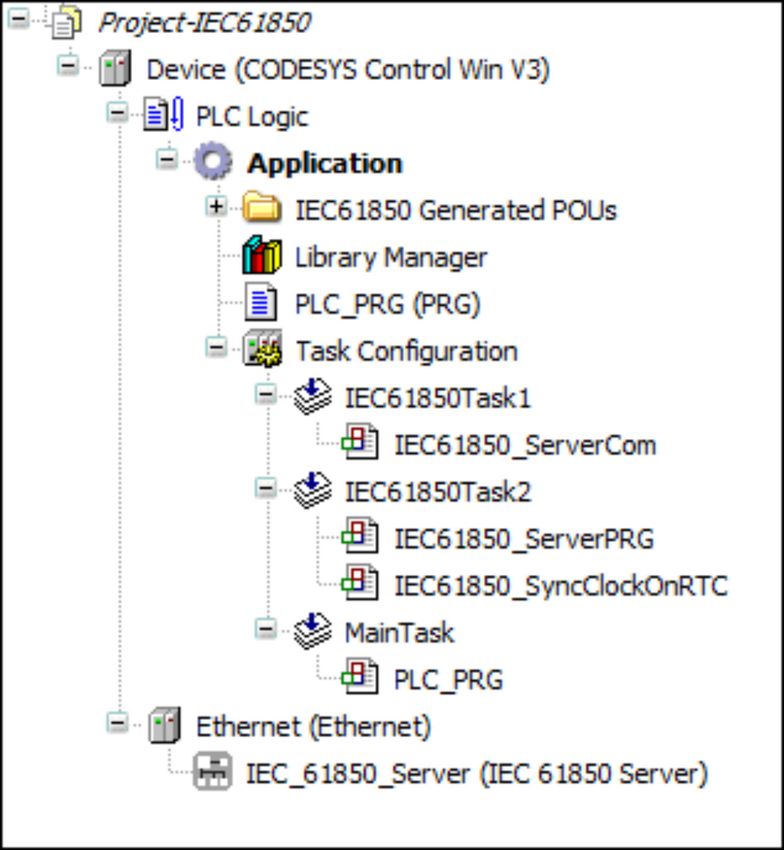Select the Project-IEC61850 root node
784x850 pixels.
click(x=204, y=23)
